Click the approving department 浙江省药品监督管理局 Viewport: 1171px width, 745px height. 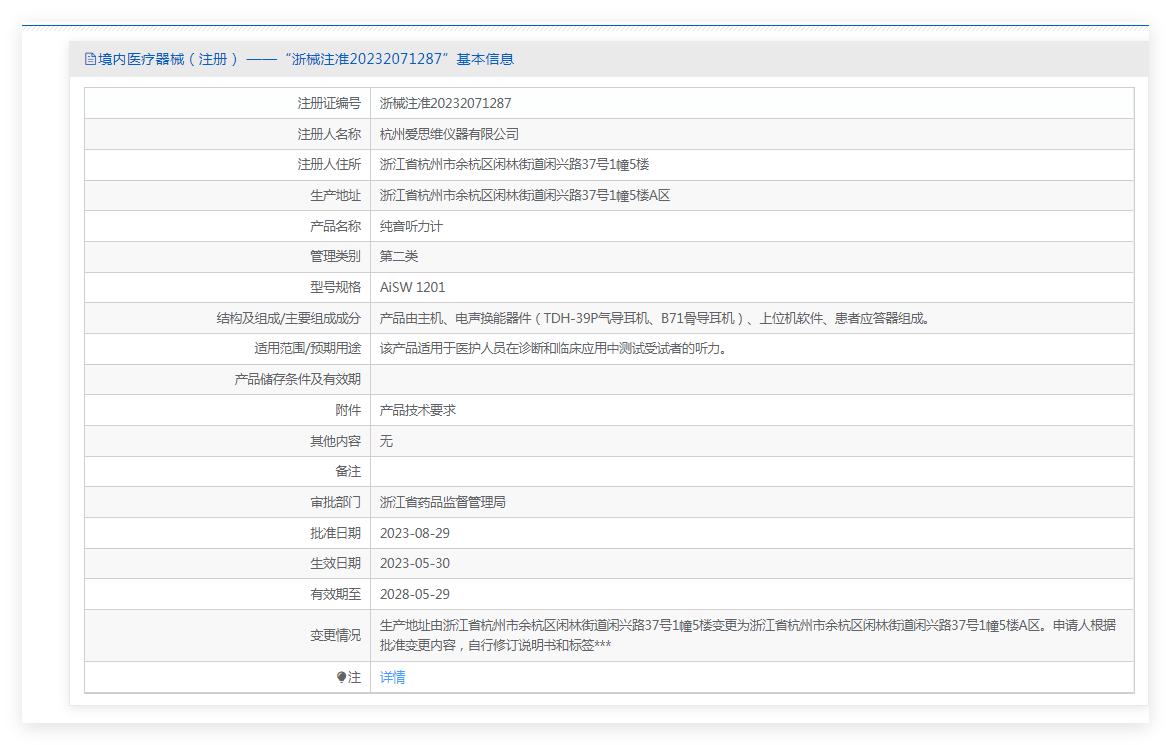tap(442, 502)
